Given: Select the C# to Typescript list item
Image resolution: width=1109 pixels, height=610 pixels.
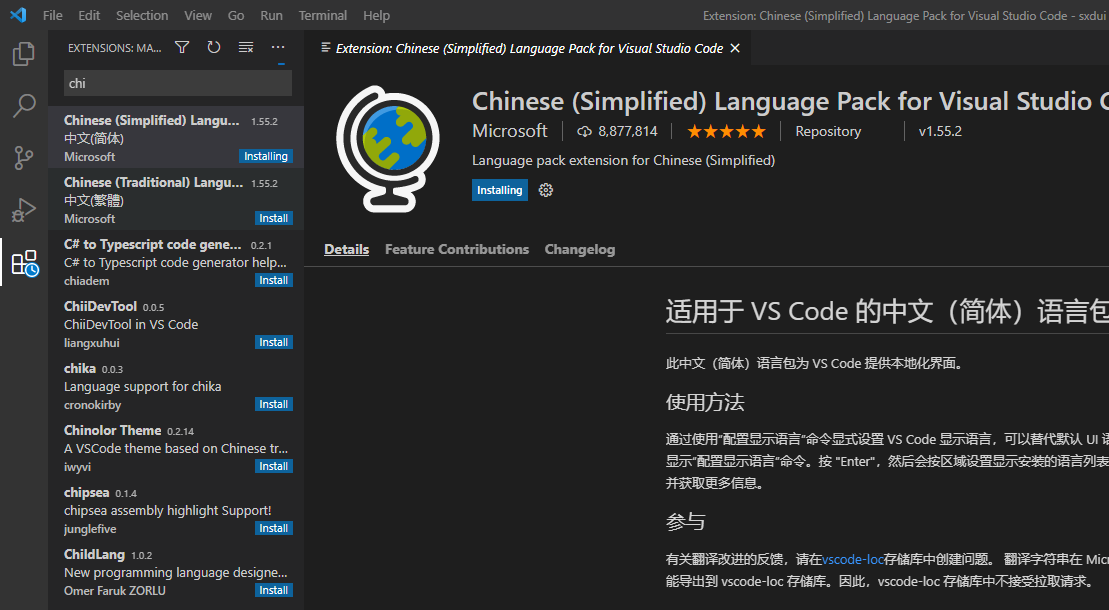Looking at the screenshot, I should pyautogui.click(x=176, y=261).
